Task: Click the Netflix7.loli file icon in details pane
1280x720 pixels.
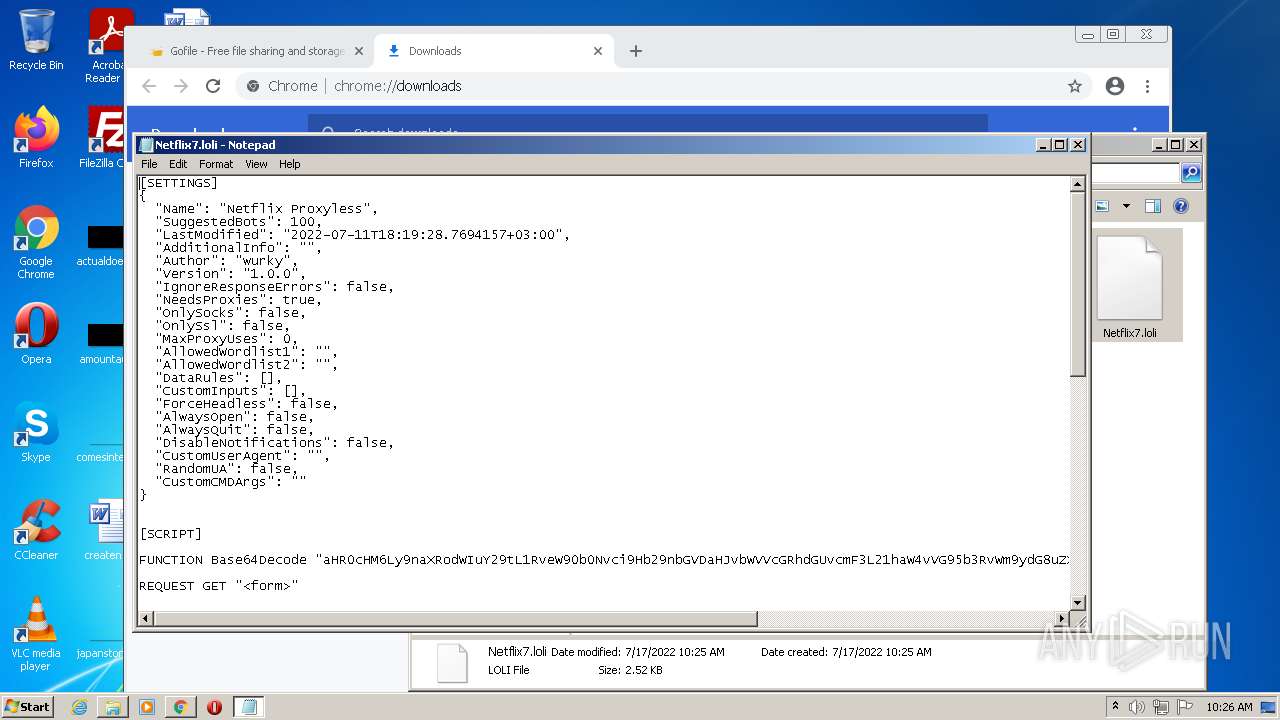Action: (452, 663)
